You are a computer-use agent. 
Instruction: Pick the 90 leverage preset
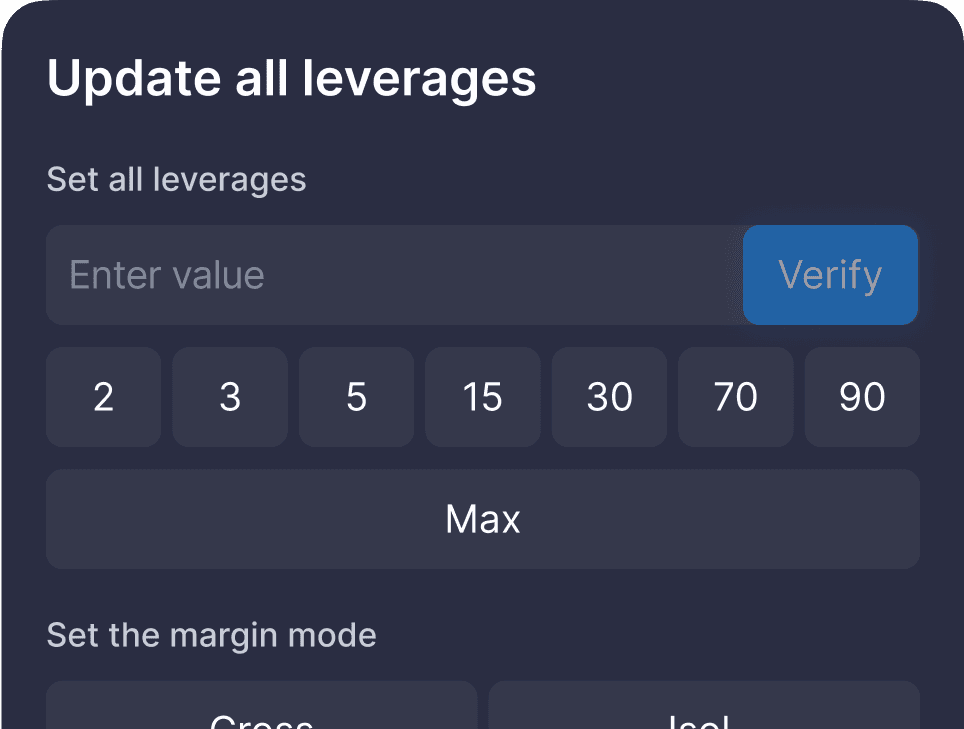[862, 397]
